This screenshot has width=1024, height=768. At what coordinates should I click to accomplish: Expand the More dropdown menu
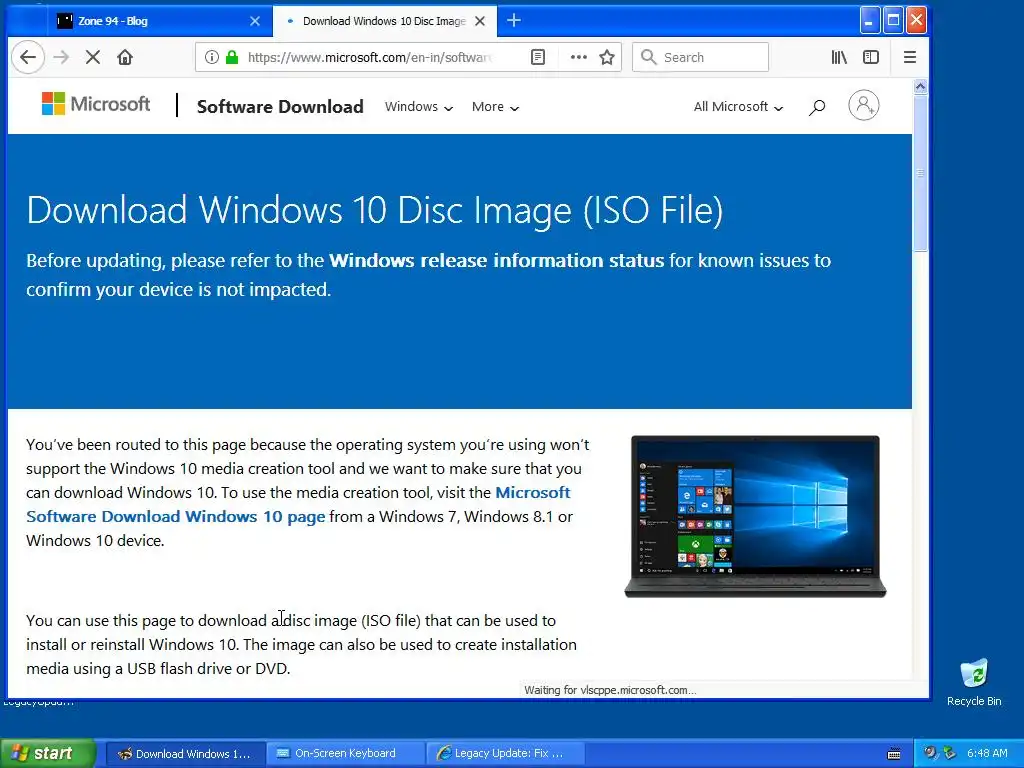tap(496, 106)
